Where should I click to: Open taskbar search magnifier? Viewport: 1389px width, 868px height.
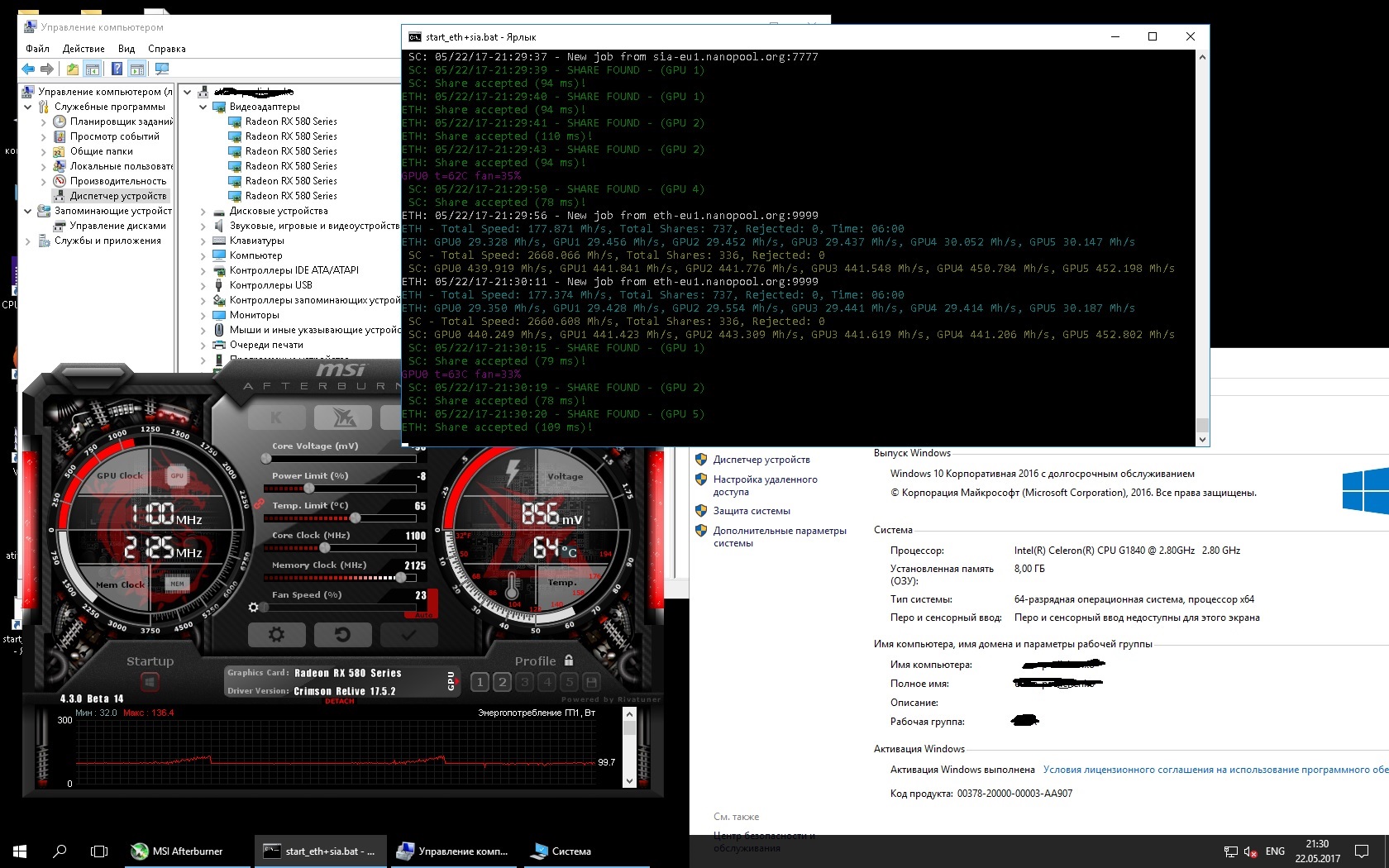[x=60, y=851]
